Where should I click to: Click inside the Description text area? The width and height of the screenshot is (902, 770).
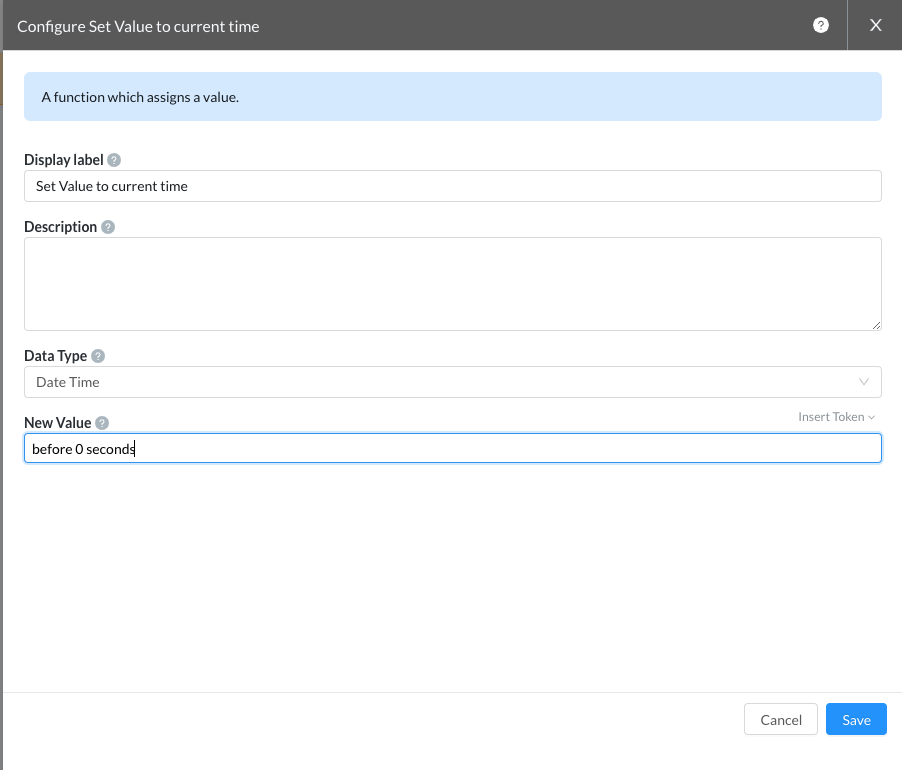click(452, 283)
